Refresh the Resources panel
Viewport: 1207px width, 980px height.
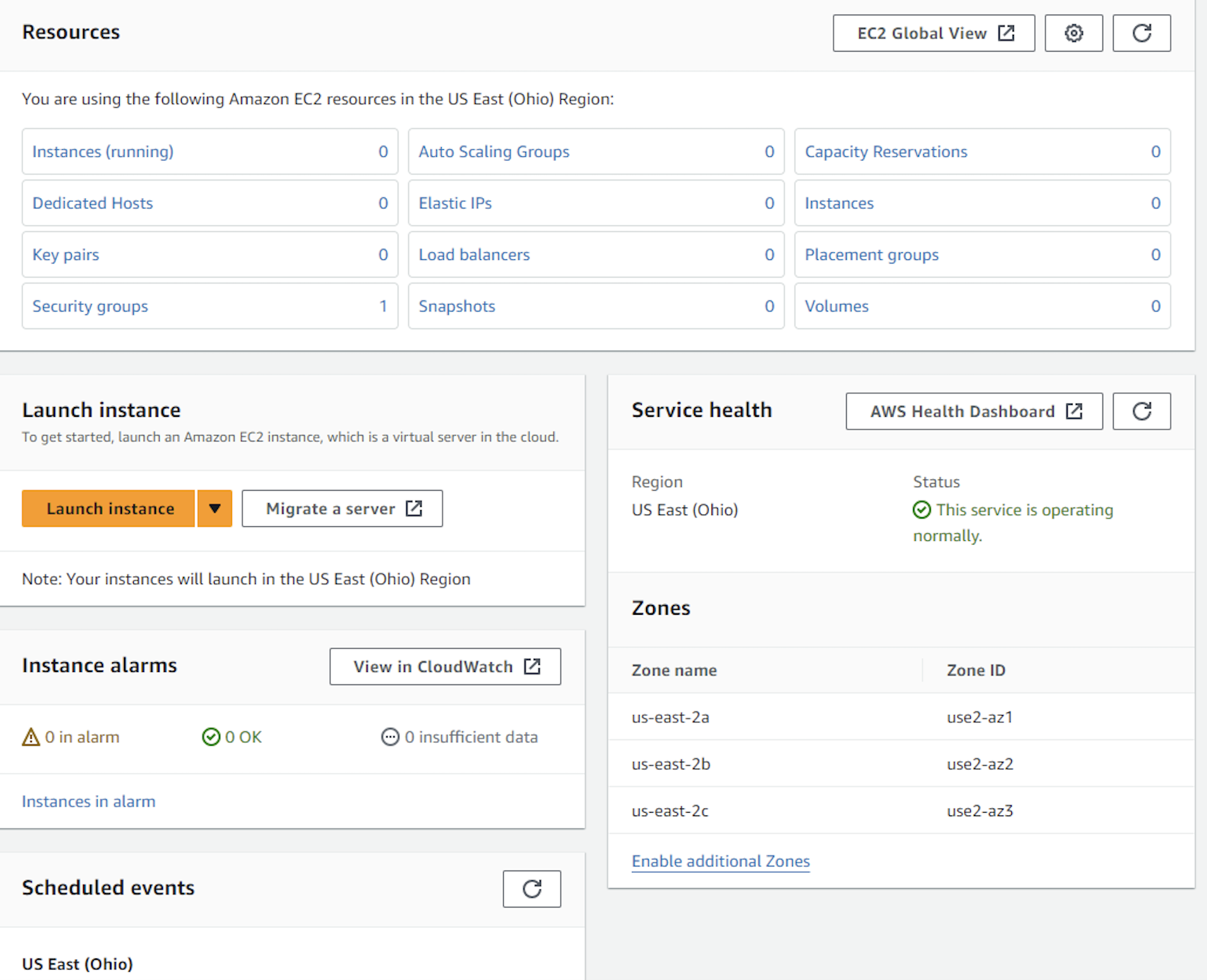pyautogui.click(x=1141, y=33)
